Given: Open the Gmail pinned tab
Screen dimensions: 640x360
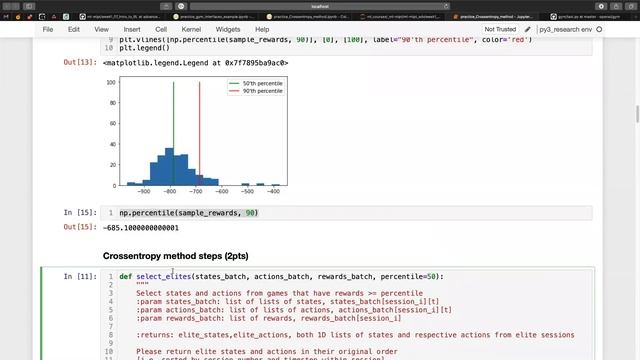Looking at the screenshot, I should (6, 17).
